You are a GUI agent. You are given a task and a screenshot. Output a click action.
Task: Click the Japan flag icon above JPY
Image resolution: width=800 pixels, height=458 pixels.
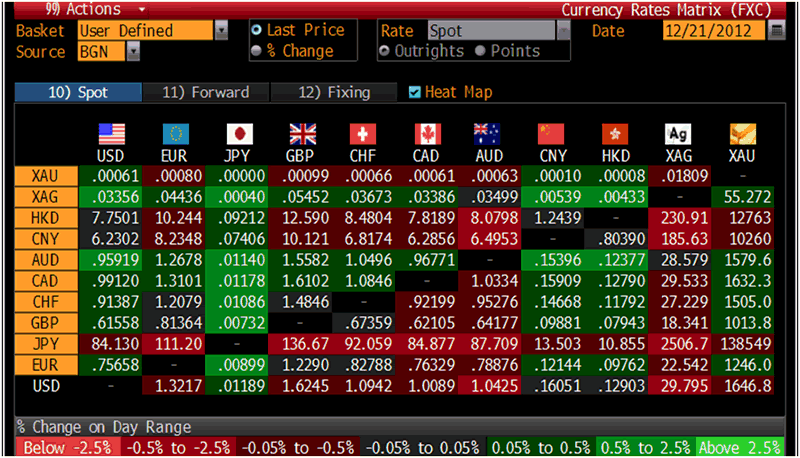pyautogui.click(x=238, y=134)
